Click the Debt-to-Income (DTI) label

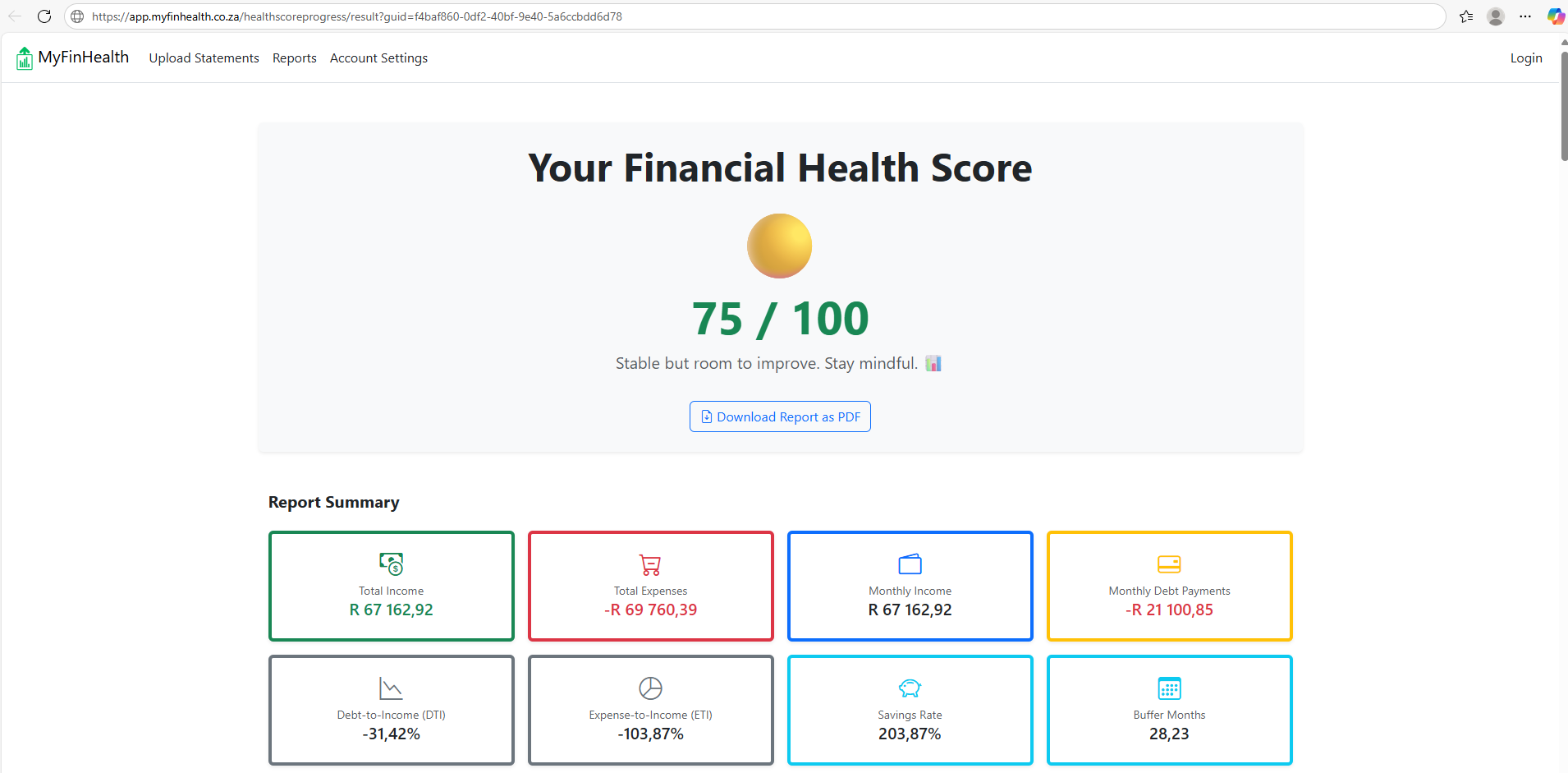(x=392, y=715)
